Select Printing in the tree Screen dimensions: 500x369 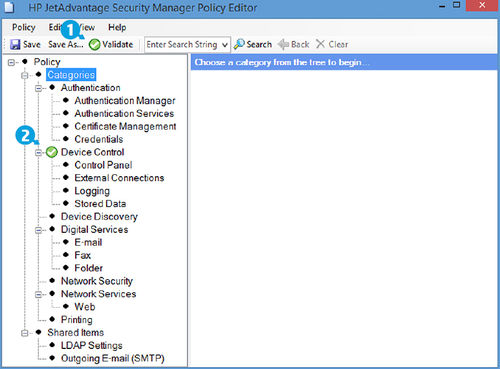pos(77,320)
